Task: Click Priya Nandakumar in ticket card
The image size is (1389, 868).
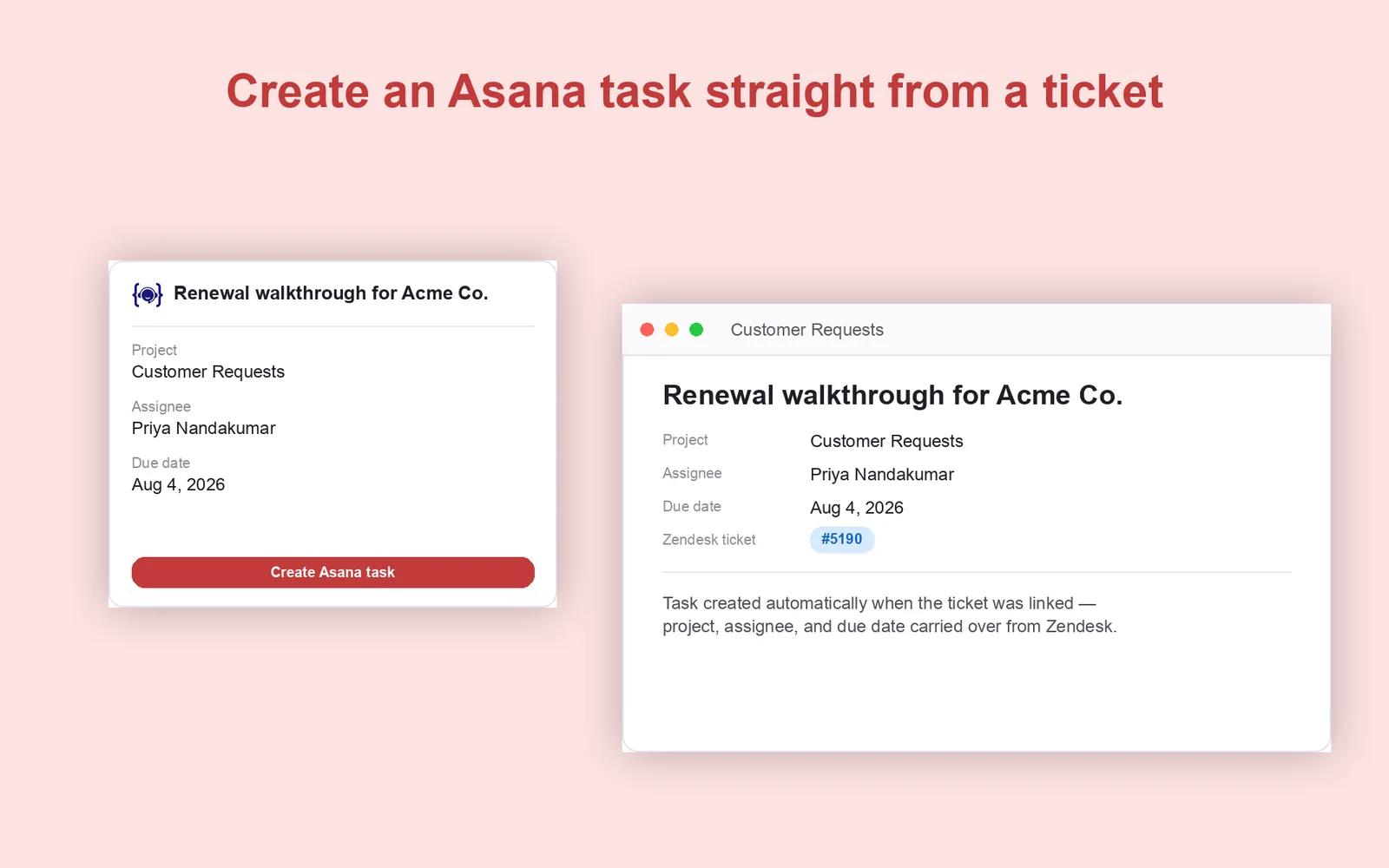Action: 203,428
